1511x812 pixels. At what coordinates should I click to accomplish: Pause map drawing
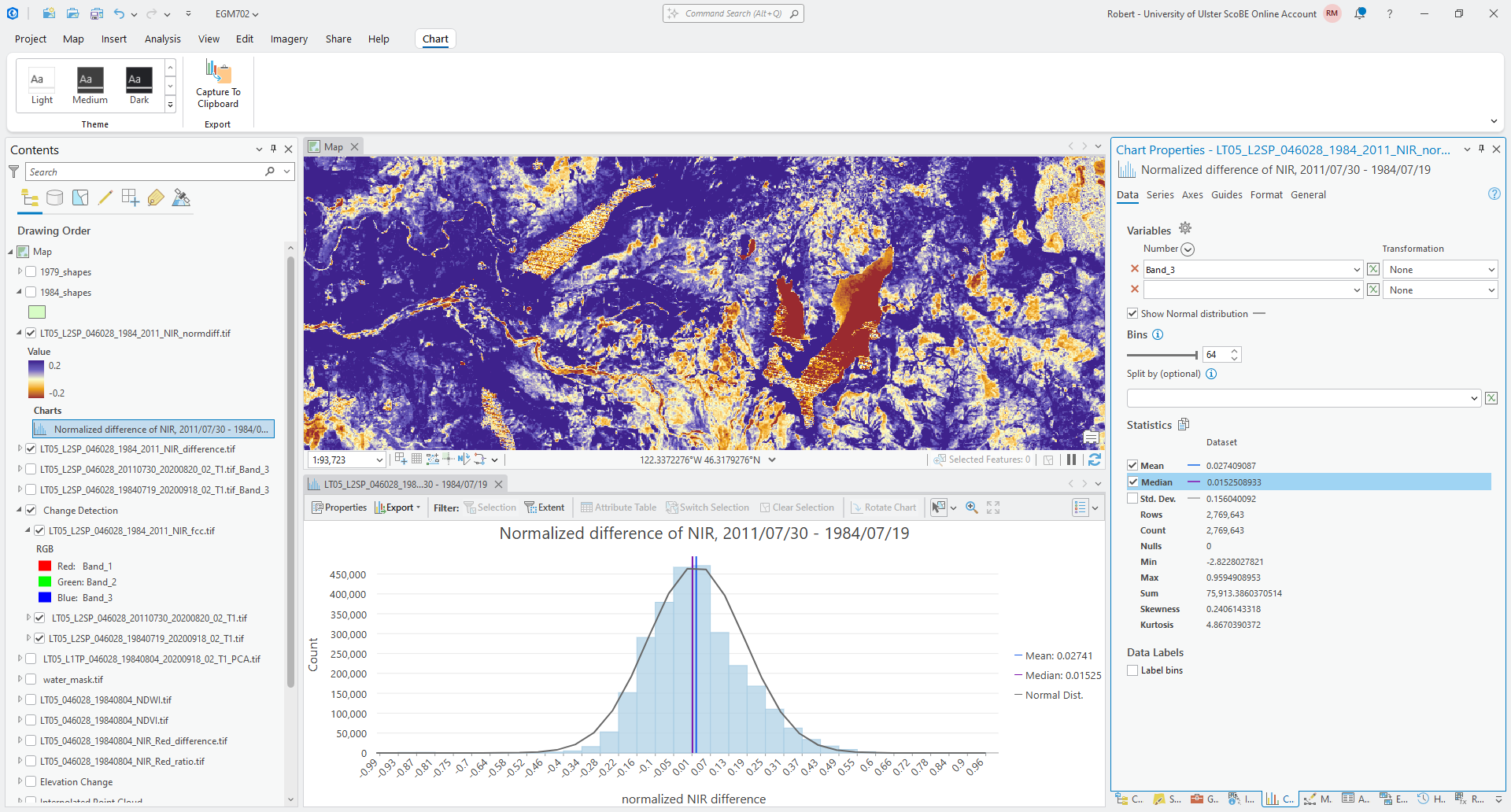pyautogui.click(x=1071, y=460)
